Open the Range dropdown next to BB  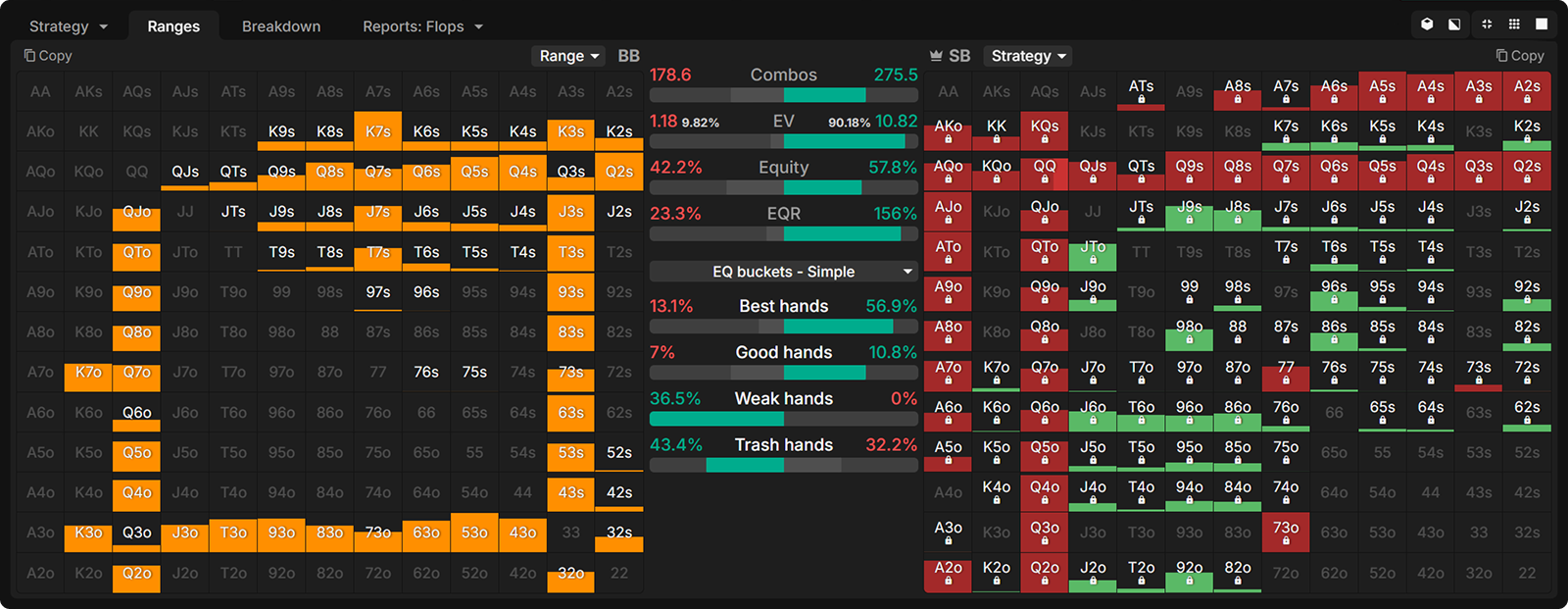[568, 56]
